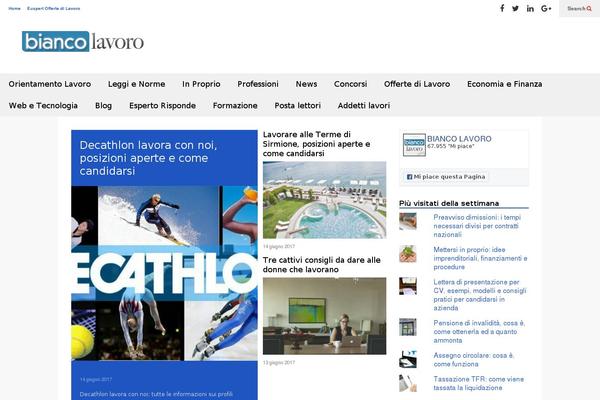
Task: Go to the Blog menu item
Action: point(103,105)
